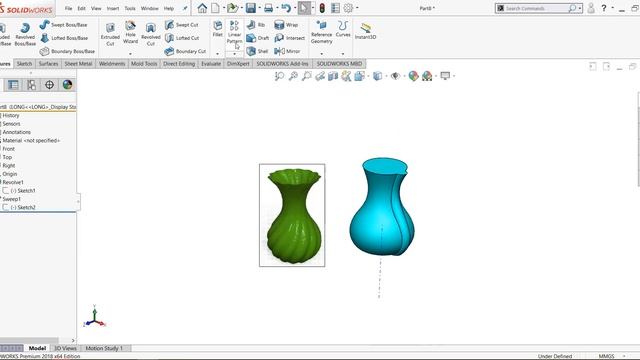Screen dimensions: 640x360
Task: Open the Help question mark icon
Action: click(604, 8)
